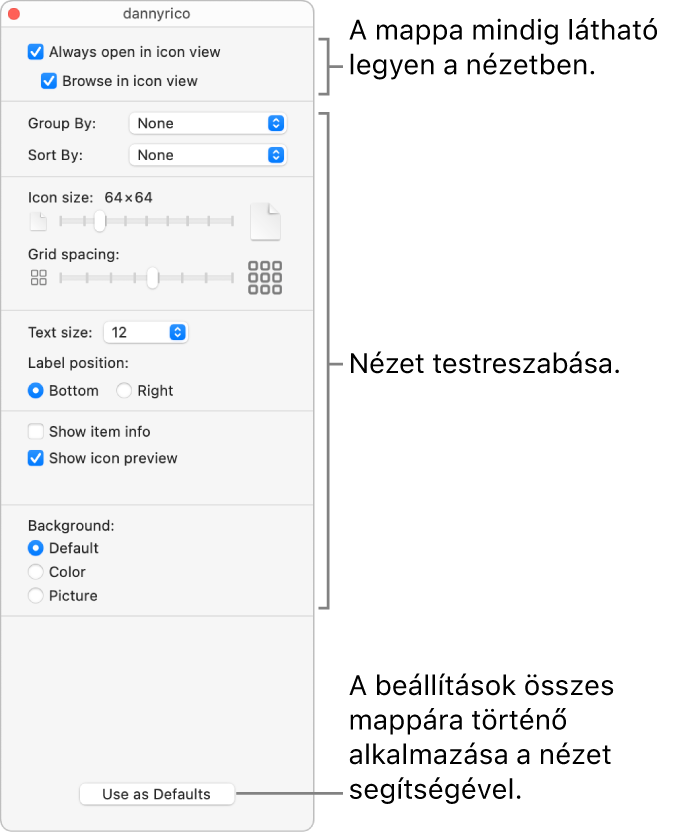The width and height of the screenshot is (673, 835).
Task: Disable Show icon preview
Action: (x=36, y=458)
